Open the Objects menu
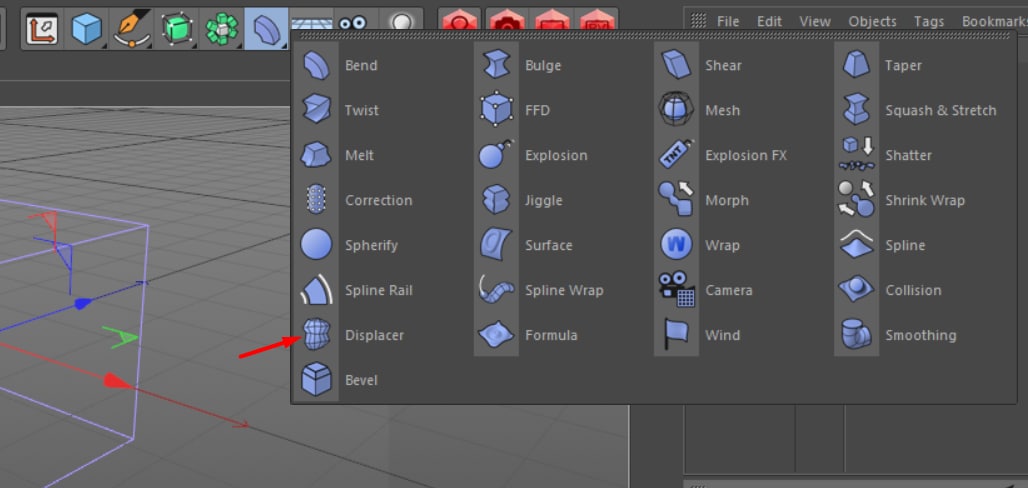Viewport: 1028px width, 488px height. (x=872, y=21)
